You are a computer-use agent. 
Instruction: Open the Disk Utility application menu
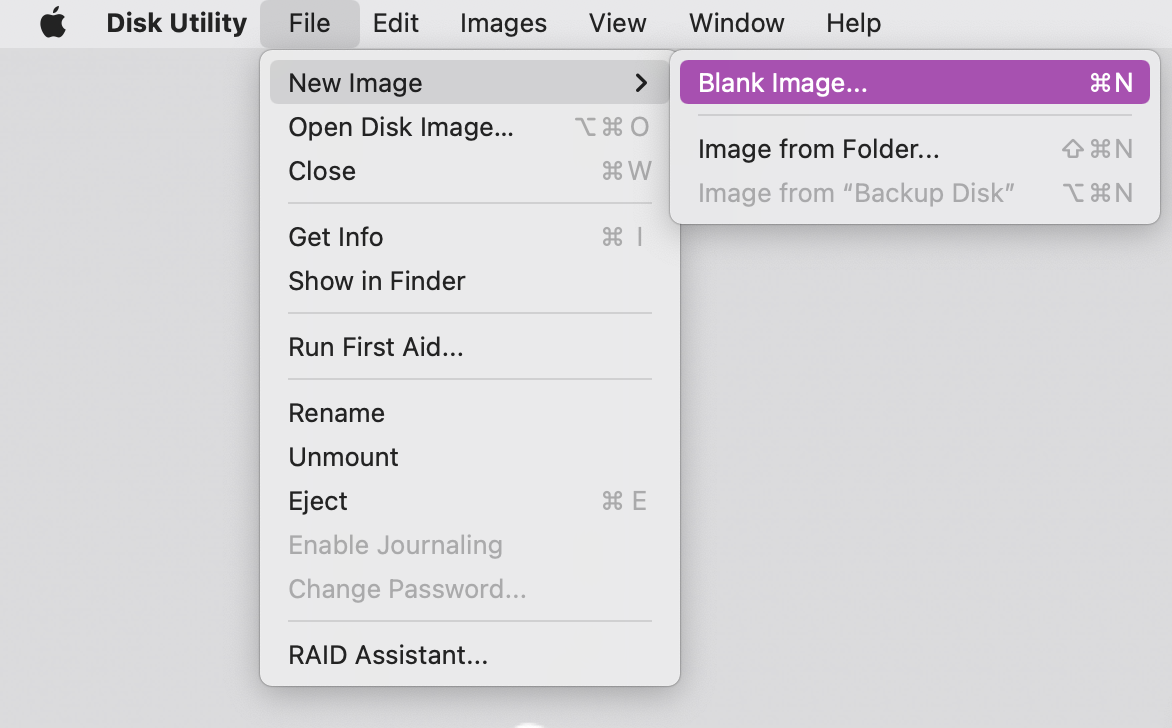pos(176,23)
